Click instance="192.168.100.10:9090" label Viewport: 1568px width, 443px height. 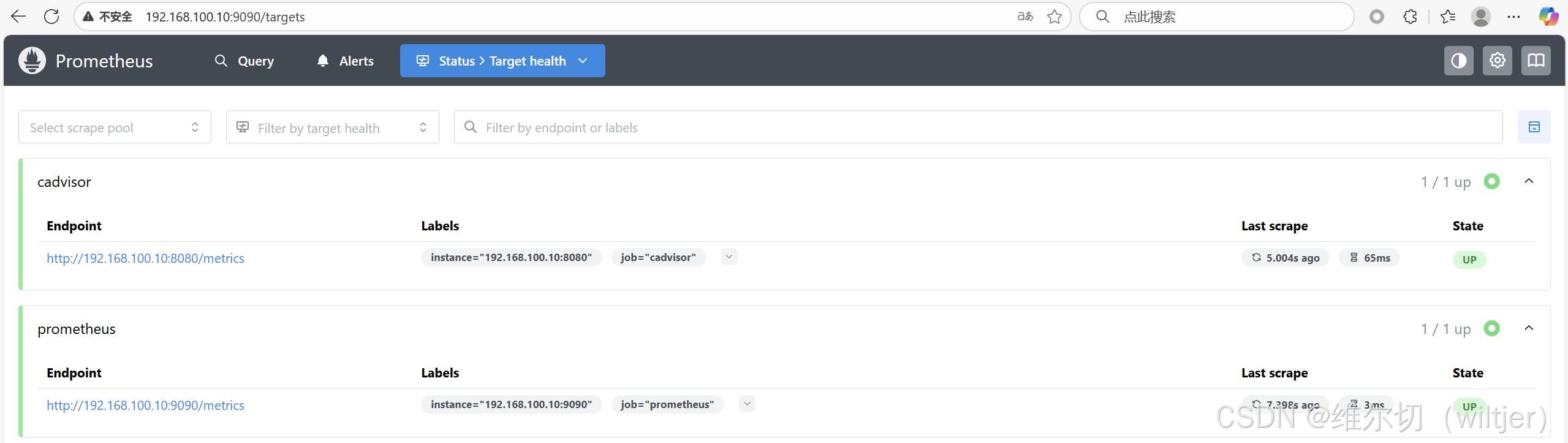[511, 404]
